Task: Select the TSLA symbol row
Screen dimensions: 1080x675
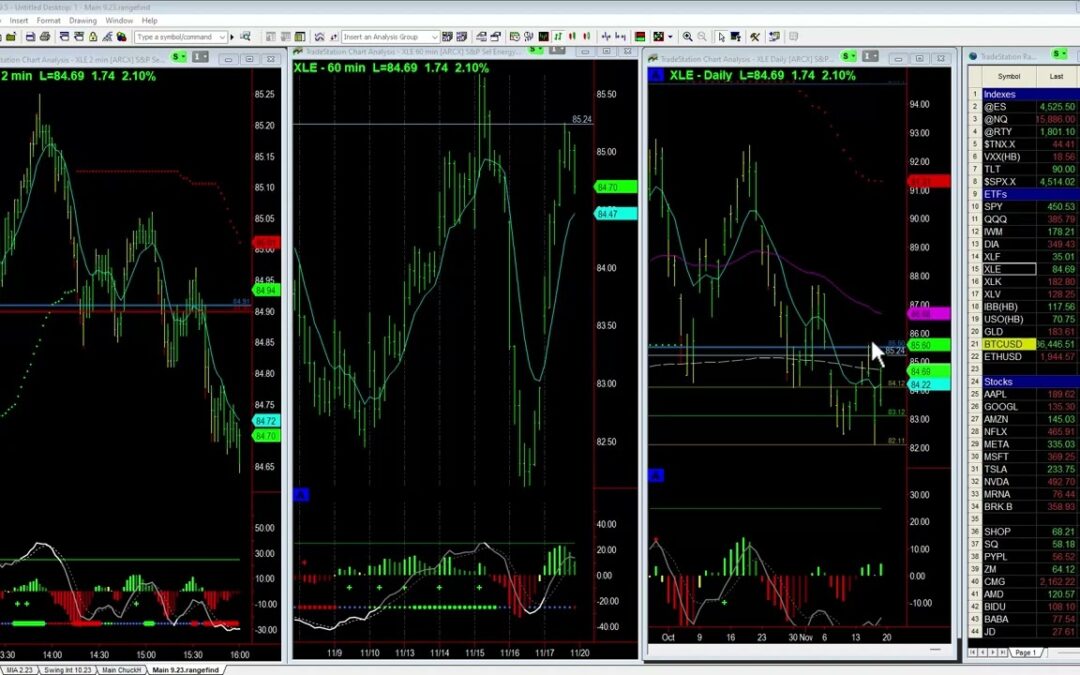Action: click(1029, 469)
